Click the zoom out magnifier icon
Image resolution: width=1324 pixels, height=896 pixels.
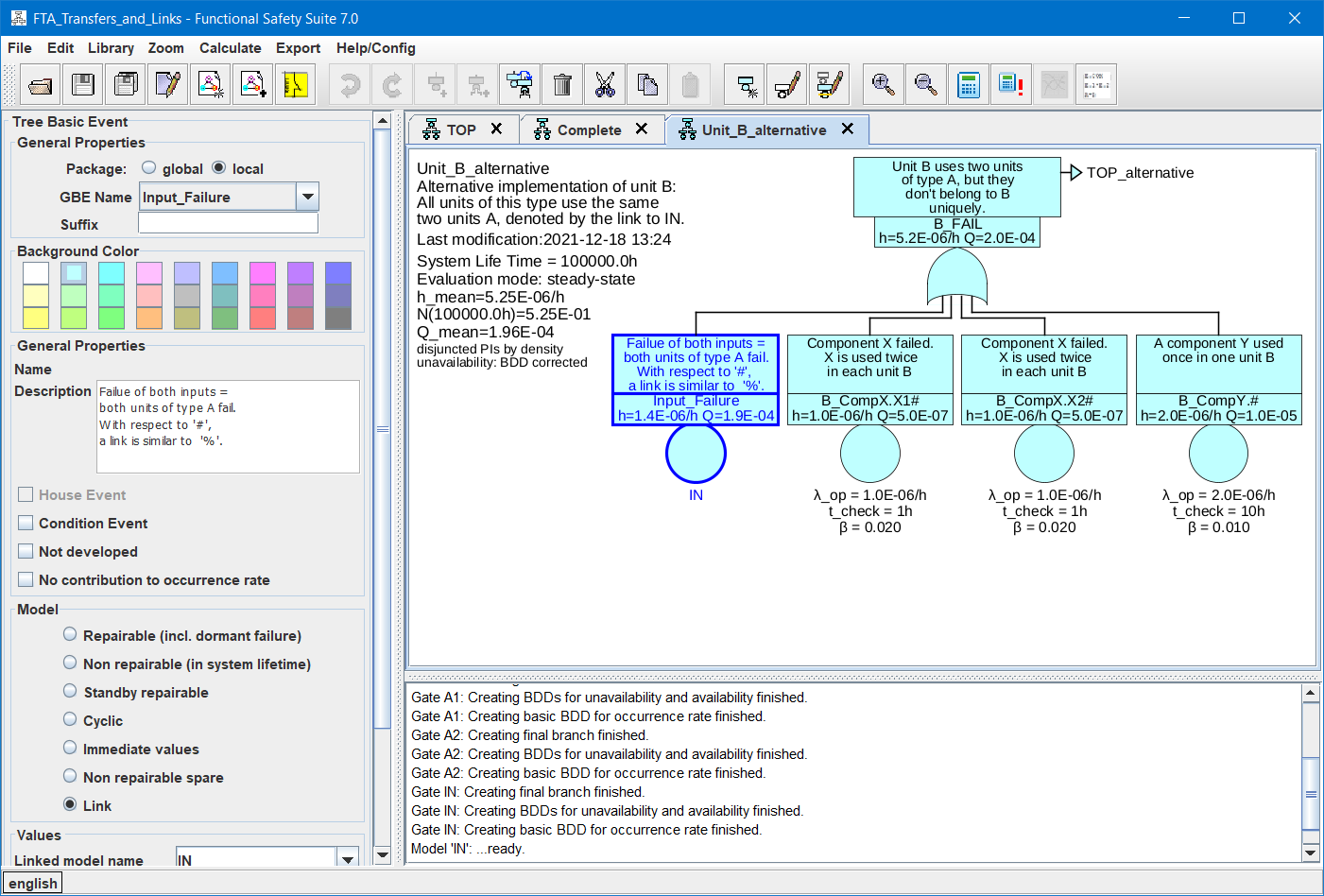[x=926, y=85]
